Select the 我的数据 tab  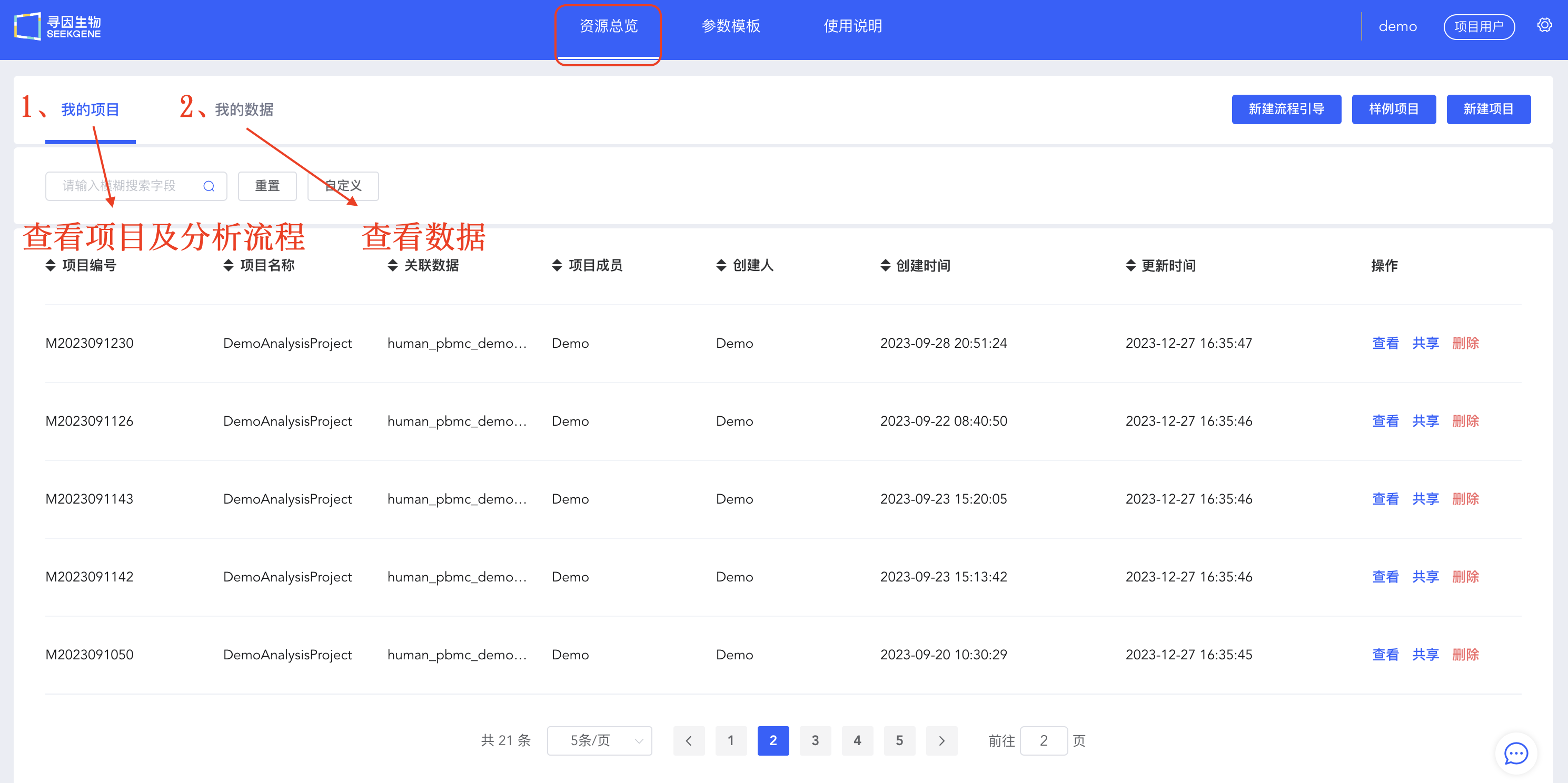pos(244,109)
